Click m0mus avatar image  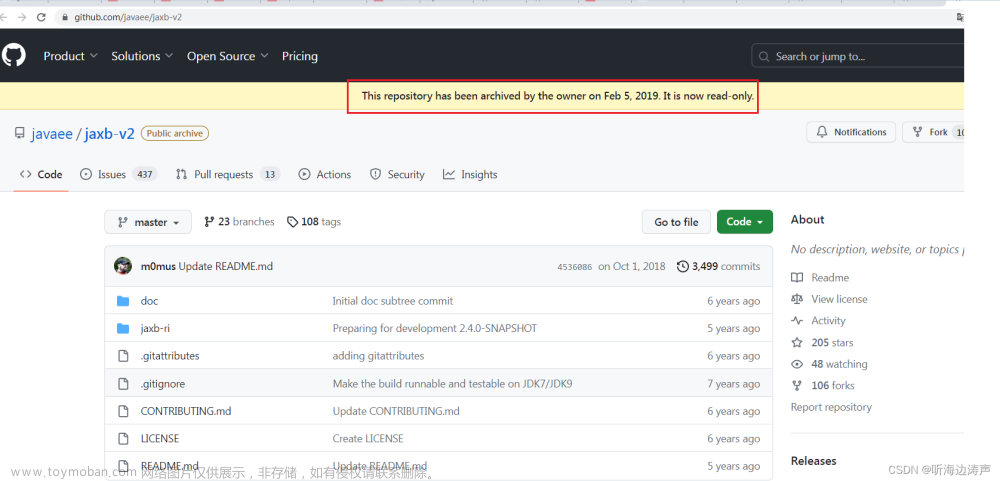[123, 266]
